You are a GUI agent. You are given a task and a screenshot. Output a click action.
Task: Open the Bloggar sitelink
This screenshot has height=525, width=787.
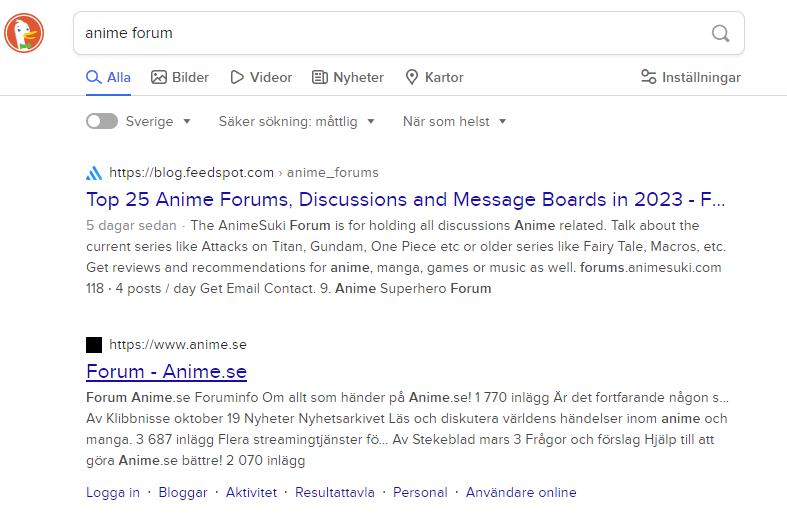[x=183, y=492]
